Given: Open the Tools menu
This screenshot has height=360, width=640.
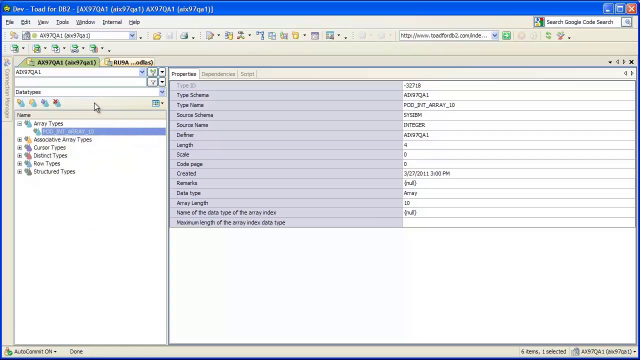Looking at the screenshot, I should [x=62, y=22].
